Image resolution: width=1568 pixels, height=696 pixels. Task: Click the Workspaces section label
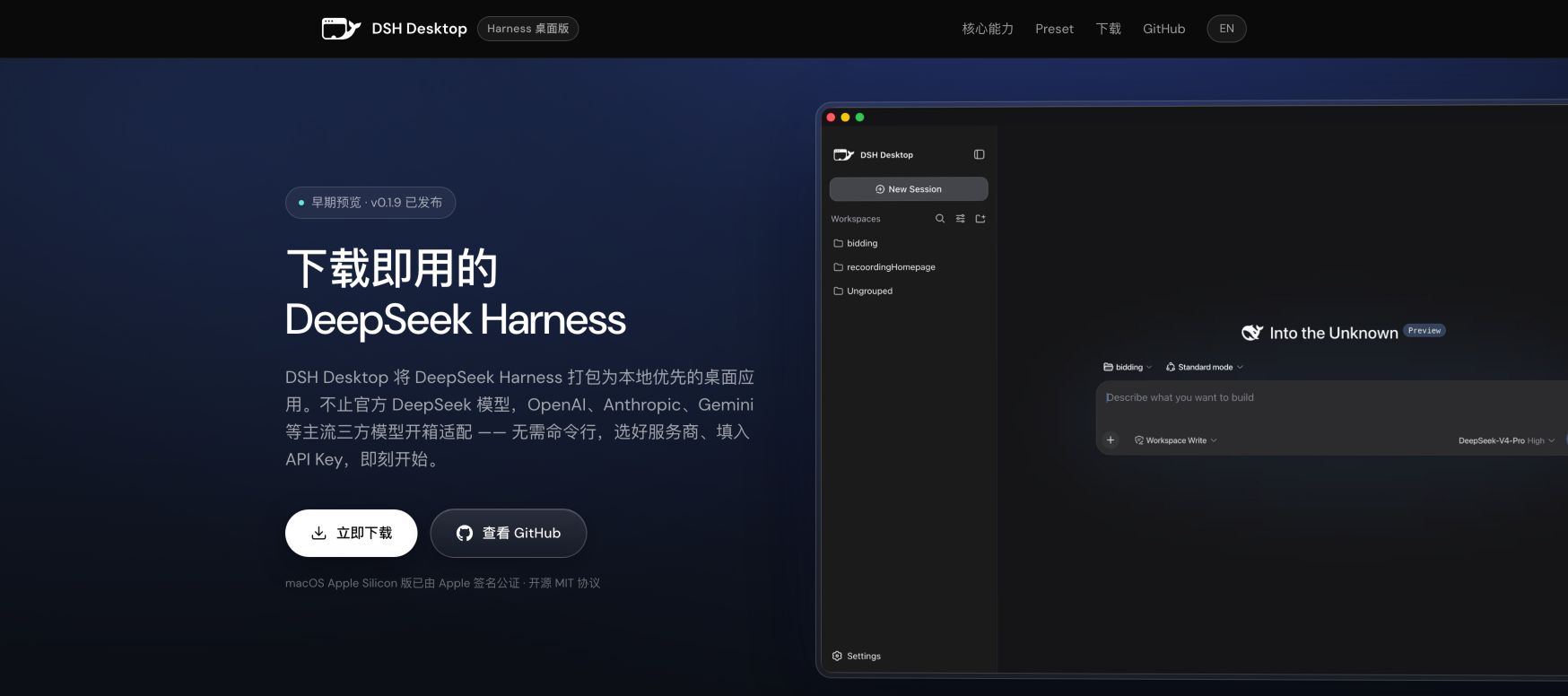[855, 219]
